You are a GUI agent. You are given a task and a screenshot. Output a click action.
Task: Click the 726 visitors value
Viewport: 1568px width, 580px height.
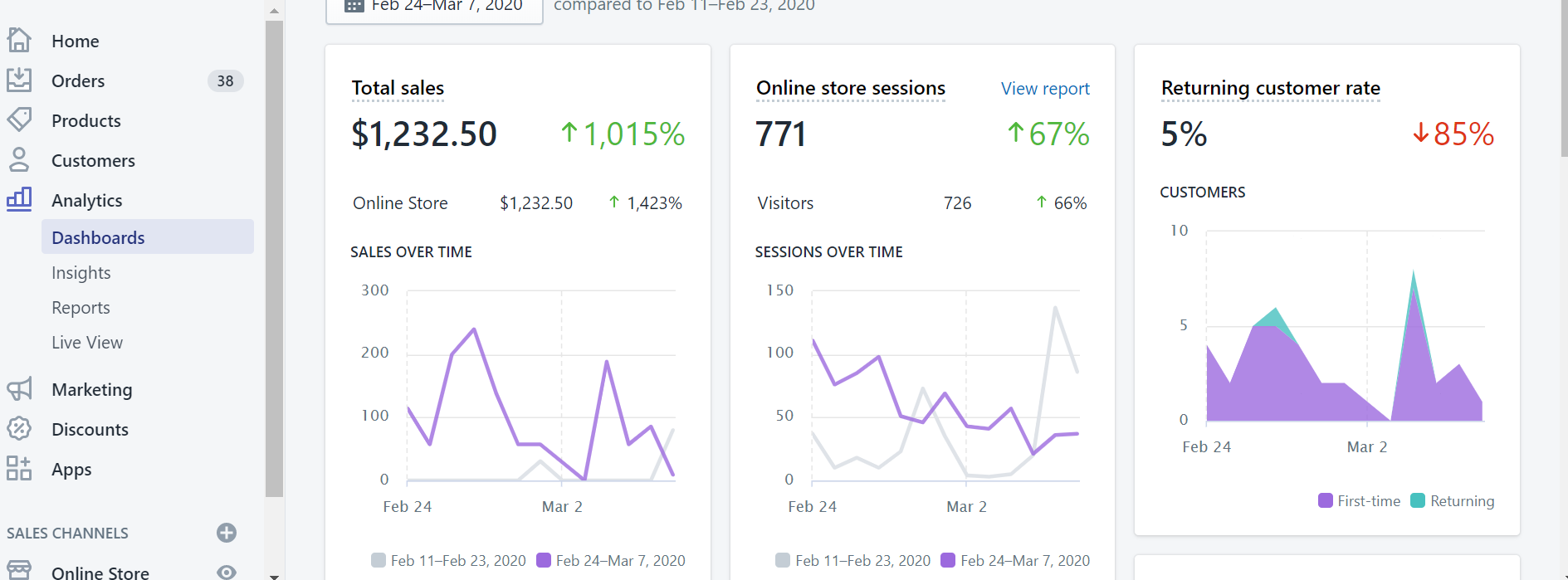coord(957,203)
